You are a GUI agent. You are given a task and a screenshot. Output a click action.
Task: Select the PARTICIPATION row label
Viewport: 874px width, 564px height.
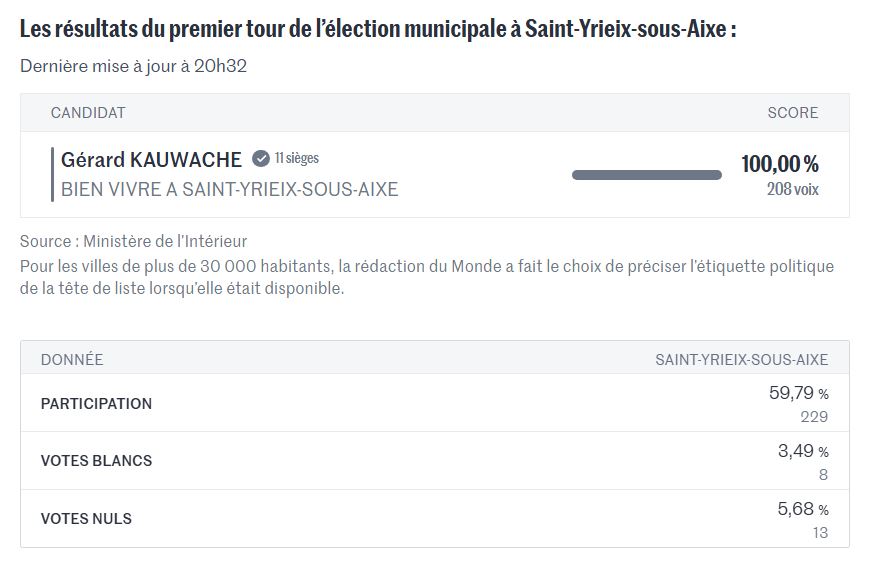(x=96, y=404)
